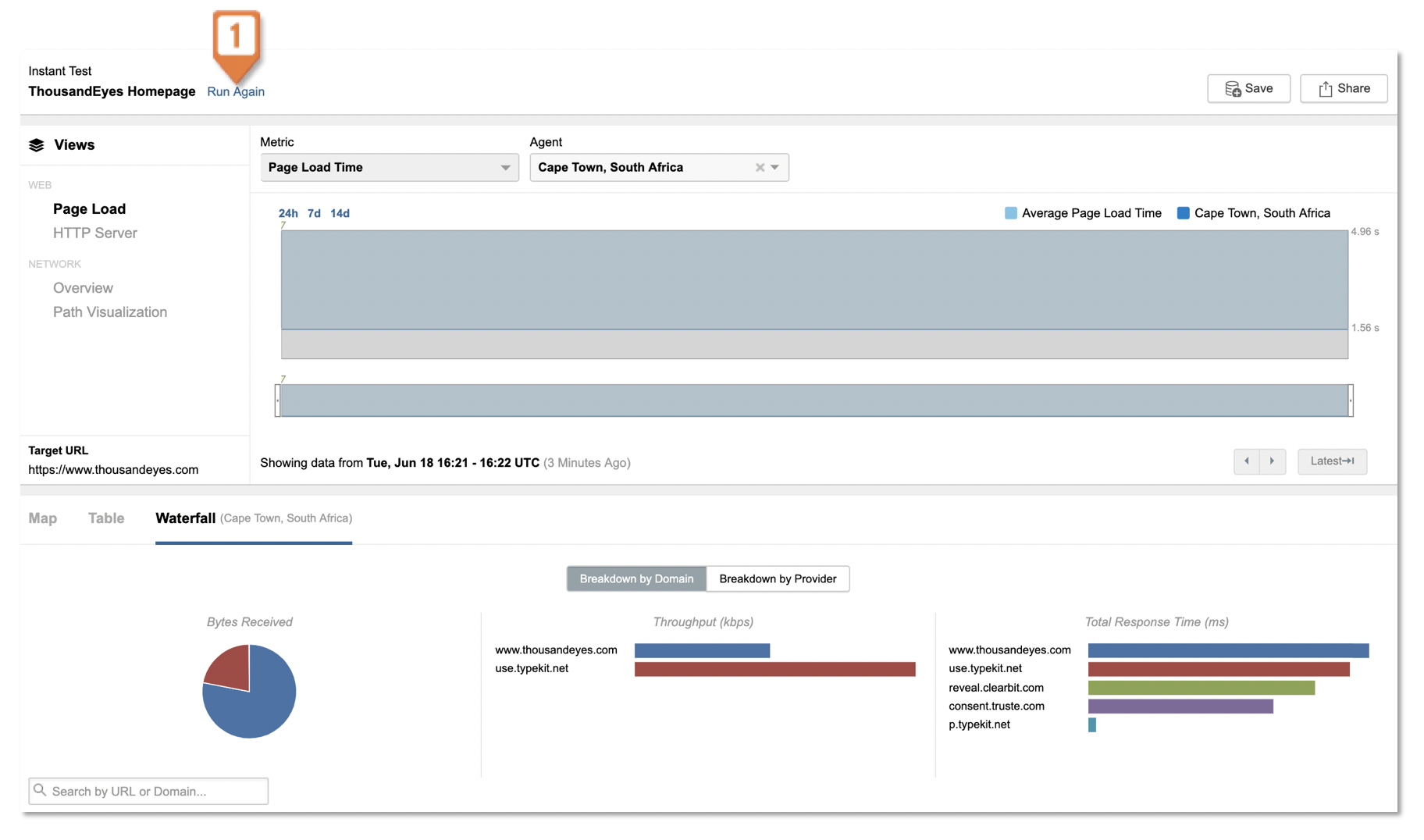
Task: Open the Path Visualization view
Action: [x=110, y=311]
